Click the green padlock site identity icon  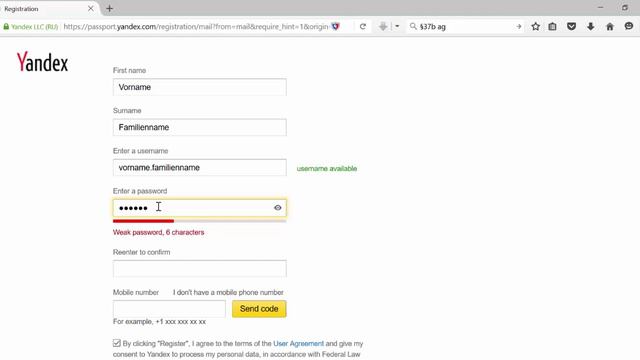[6, 27]
